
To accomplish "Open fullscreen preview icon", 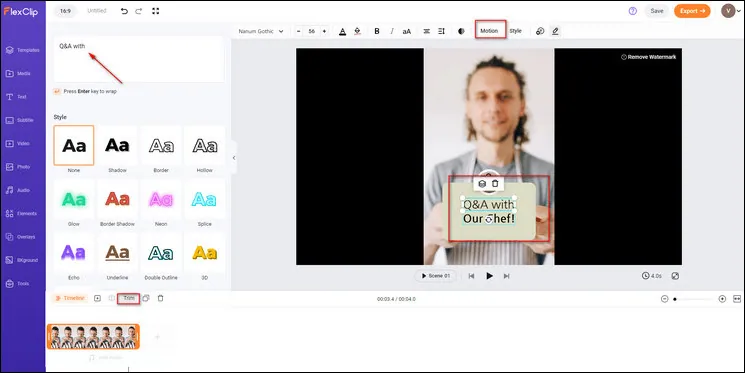I will pyautogui.click(x=155, y=11).
